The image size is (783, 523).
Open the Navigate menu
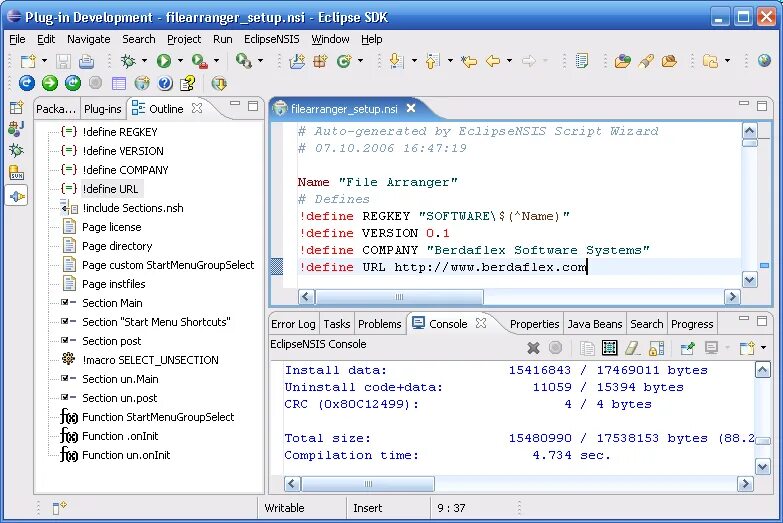(x=88, y=39)
